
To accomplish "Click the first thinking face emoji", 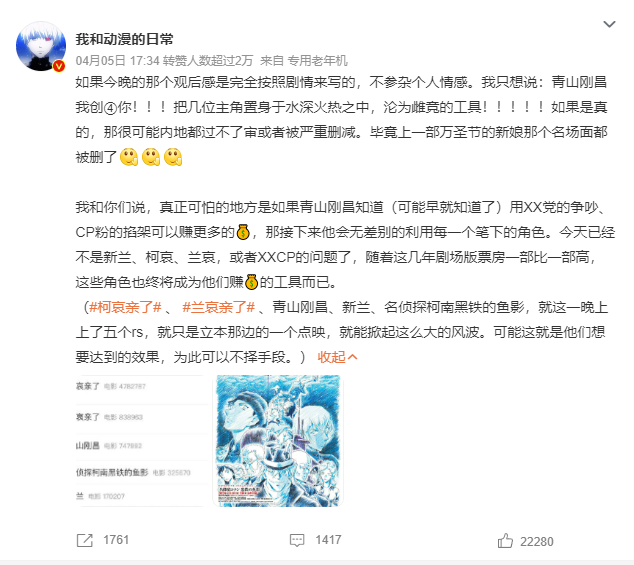I will pos(129,157).
